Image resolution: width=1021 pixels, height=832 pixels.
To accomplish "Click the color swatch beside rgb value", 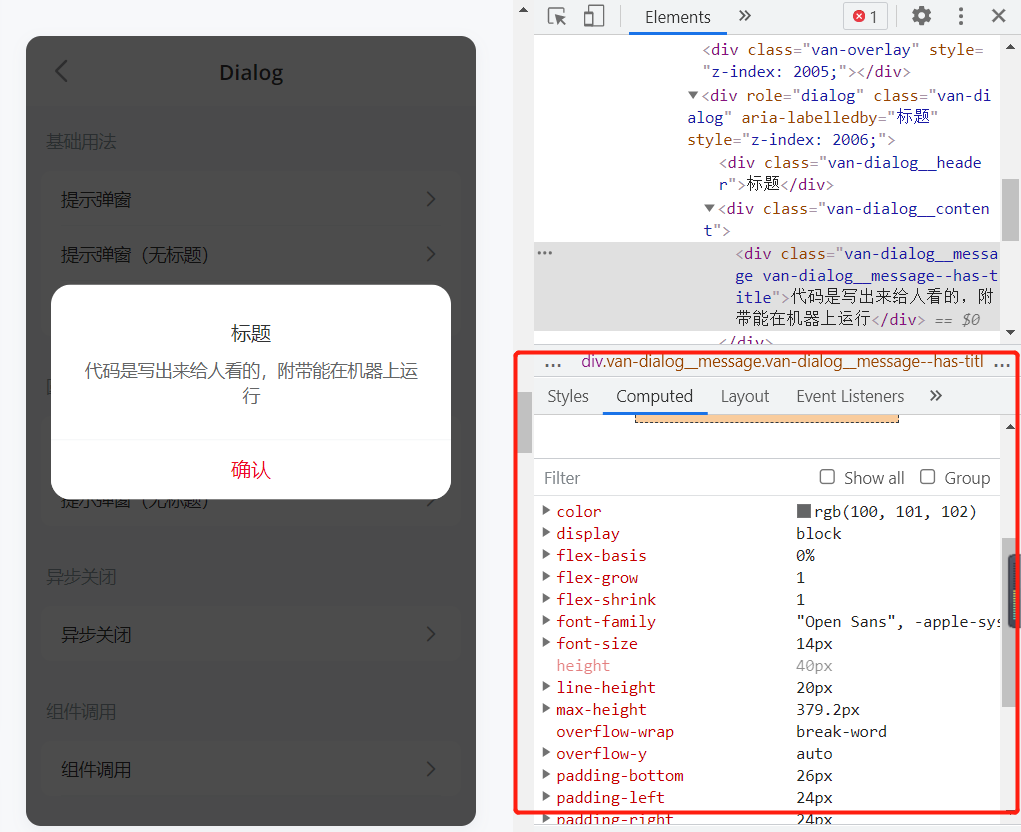I will (x=805, y=511).
